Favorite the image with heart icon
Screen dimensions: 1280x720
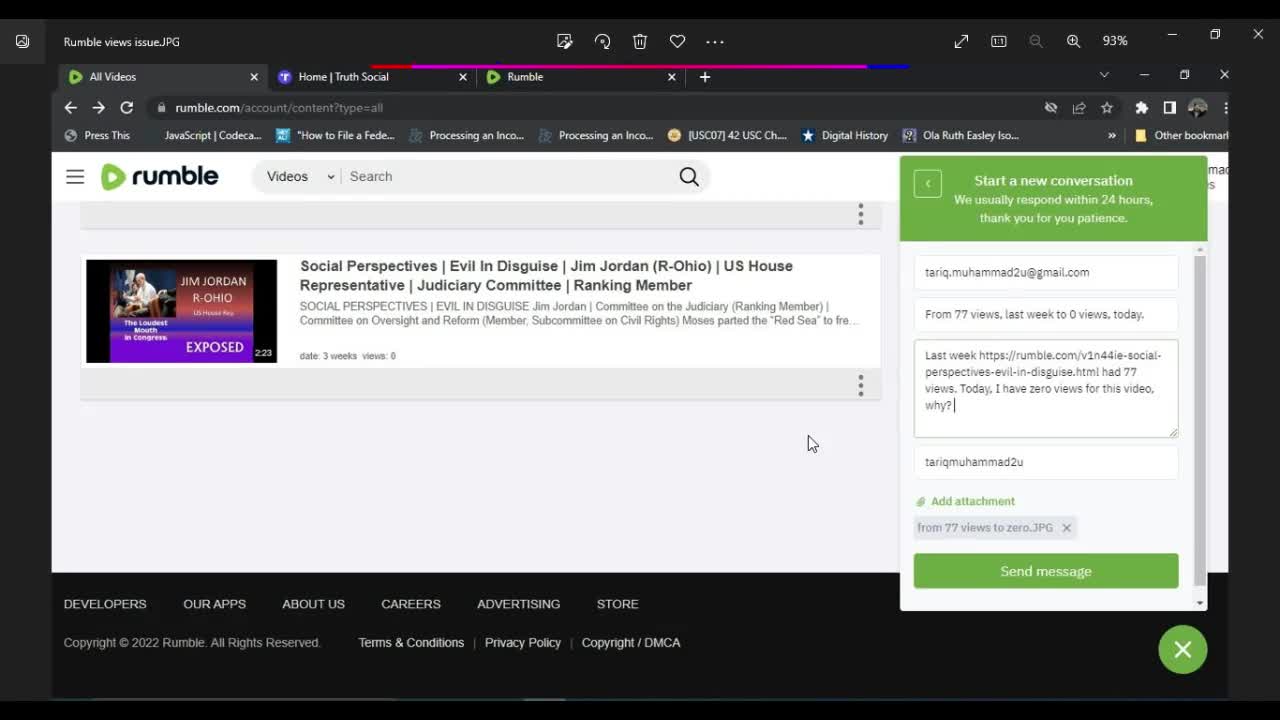[x=677, y=41]
